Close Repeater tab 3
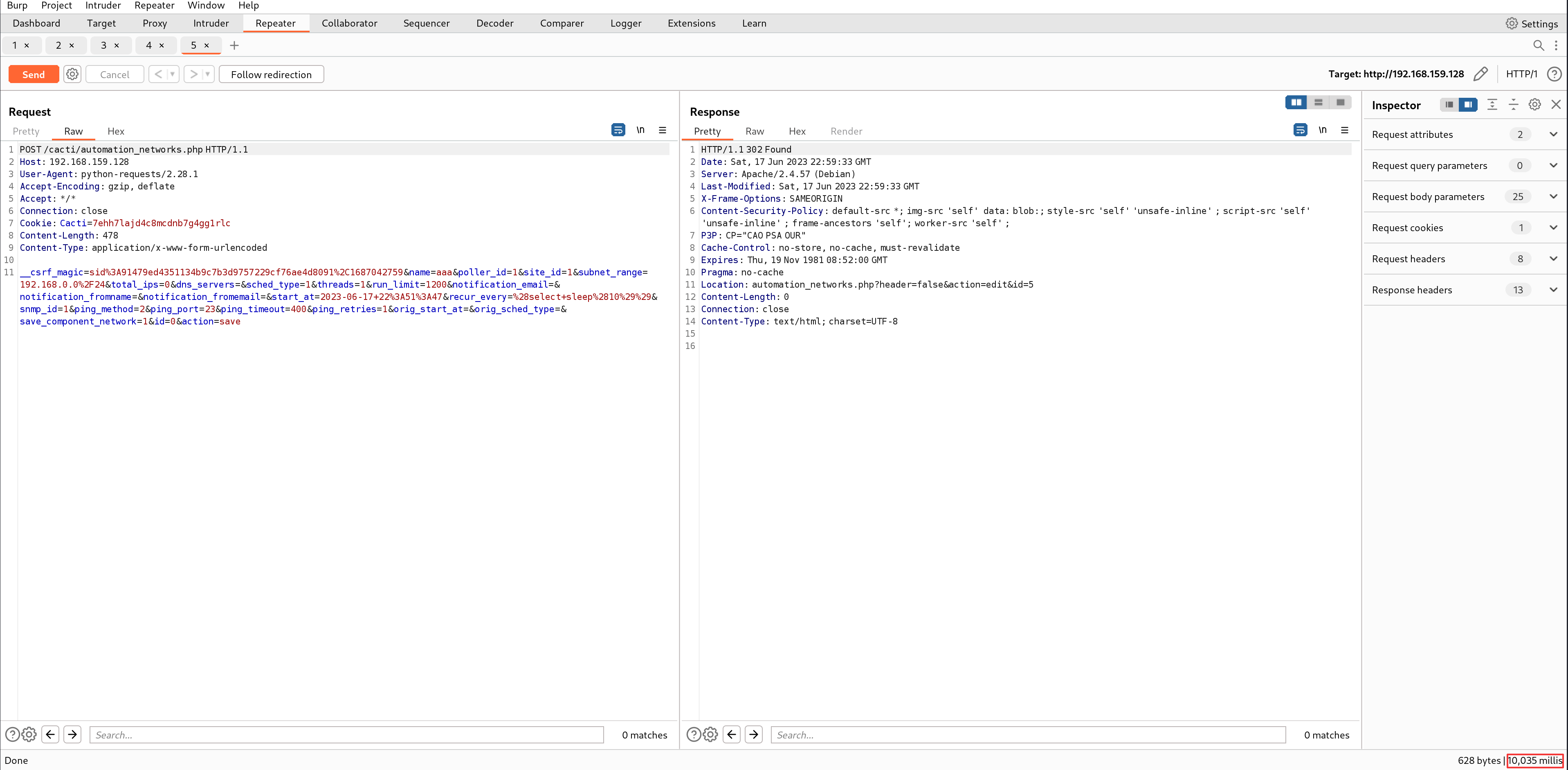The width and height of the screenshot is (1568, 770). click(x=117, y=45)
